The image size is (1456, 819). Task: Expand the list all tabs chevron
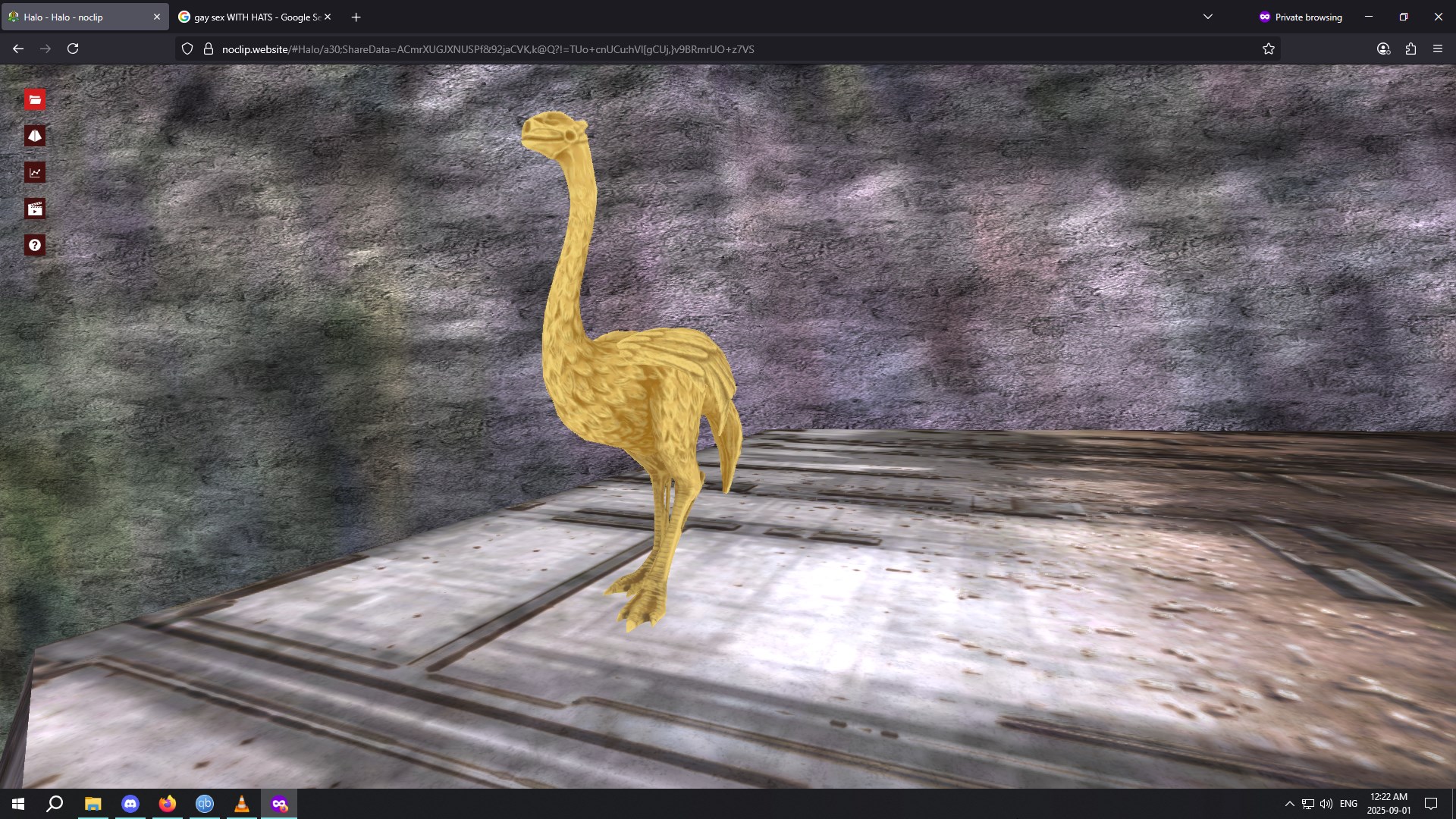point(1208,17)
